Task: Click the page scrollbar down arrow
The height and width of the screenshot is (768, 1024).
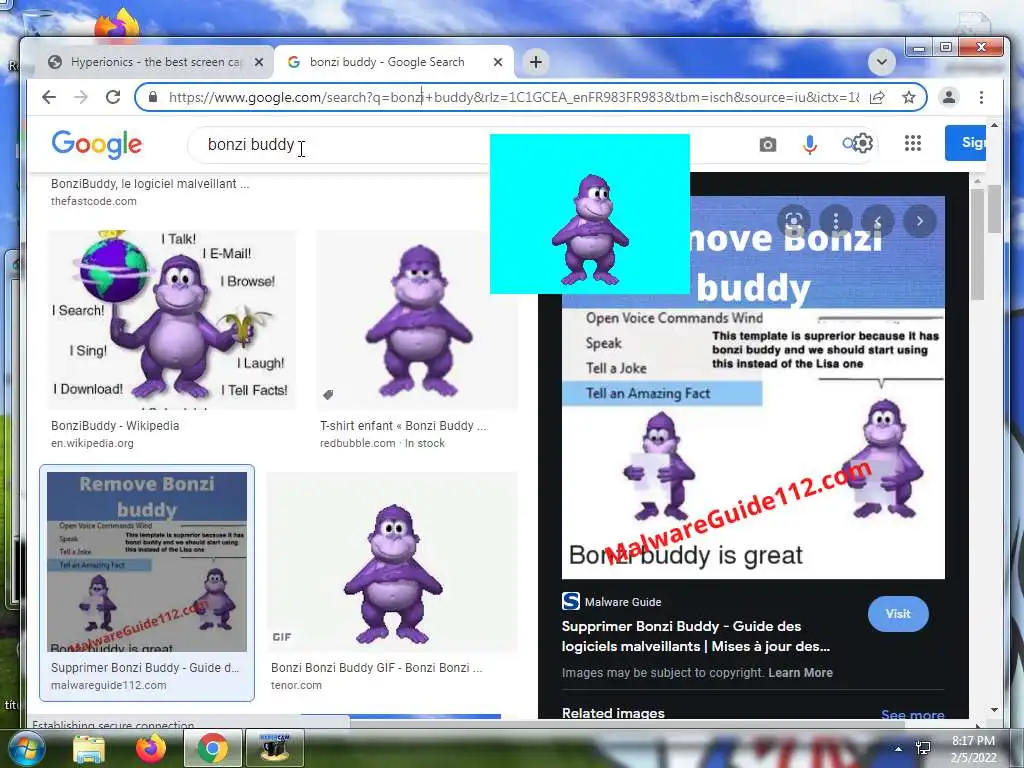Action: (994, 710)
